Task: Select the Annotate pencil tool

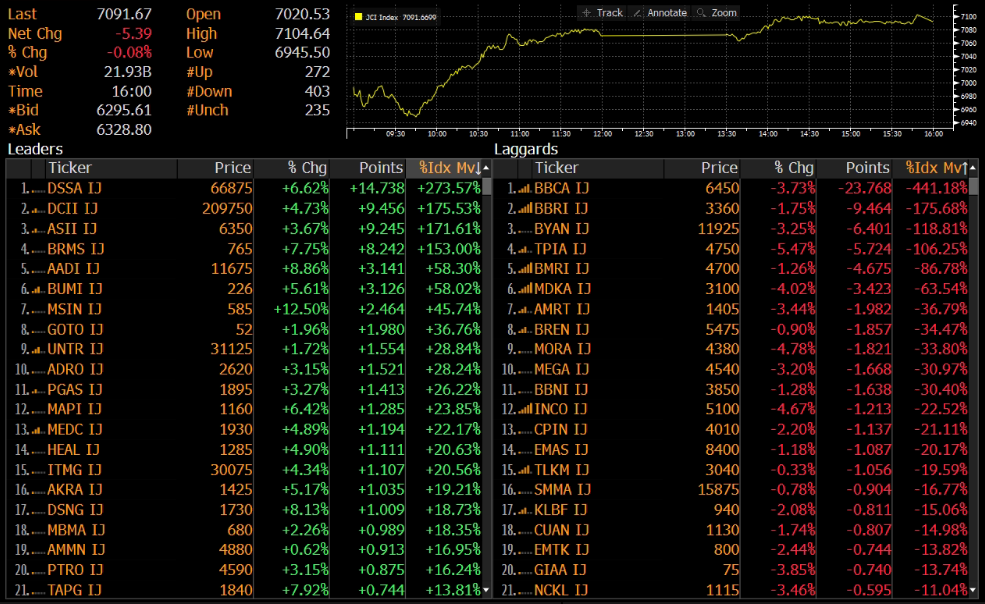Action: pyautogui.click(x=637, y=13)
